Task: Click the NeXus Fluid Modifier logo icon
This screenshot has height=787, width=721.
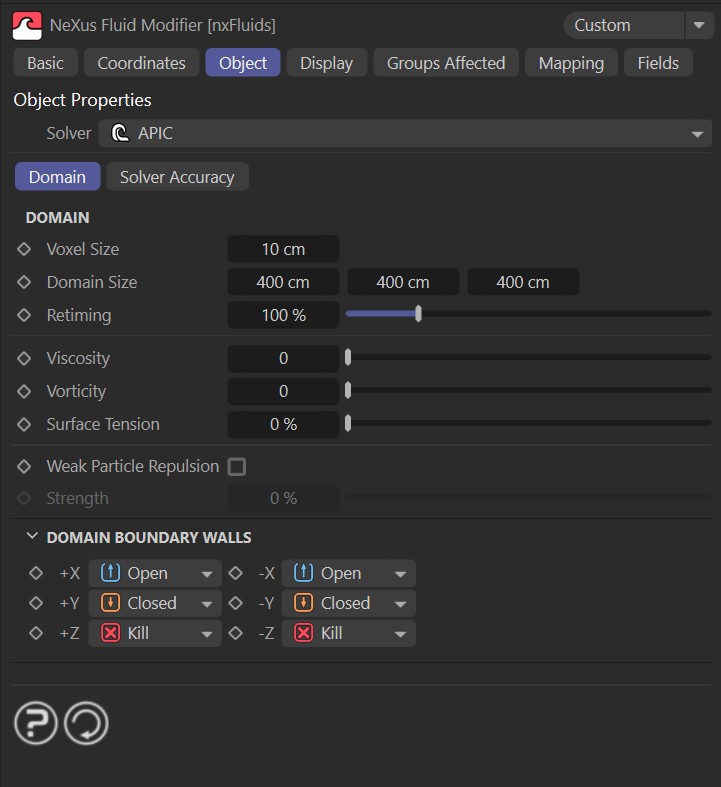Action: [26, 24]
